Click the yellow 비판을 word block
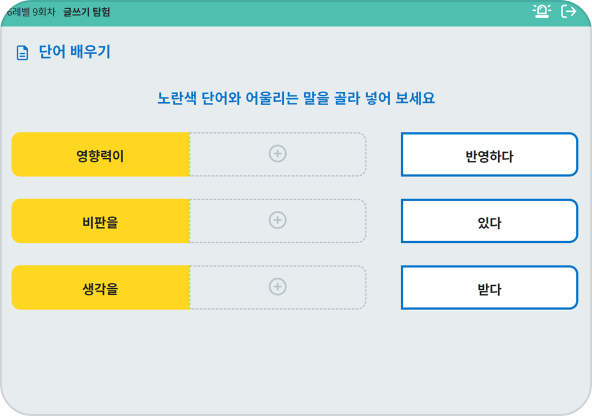Screen dimensions: 592x416 coord(100,221)
